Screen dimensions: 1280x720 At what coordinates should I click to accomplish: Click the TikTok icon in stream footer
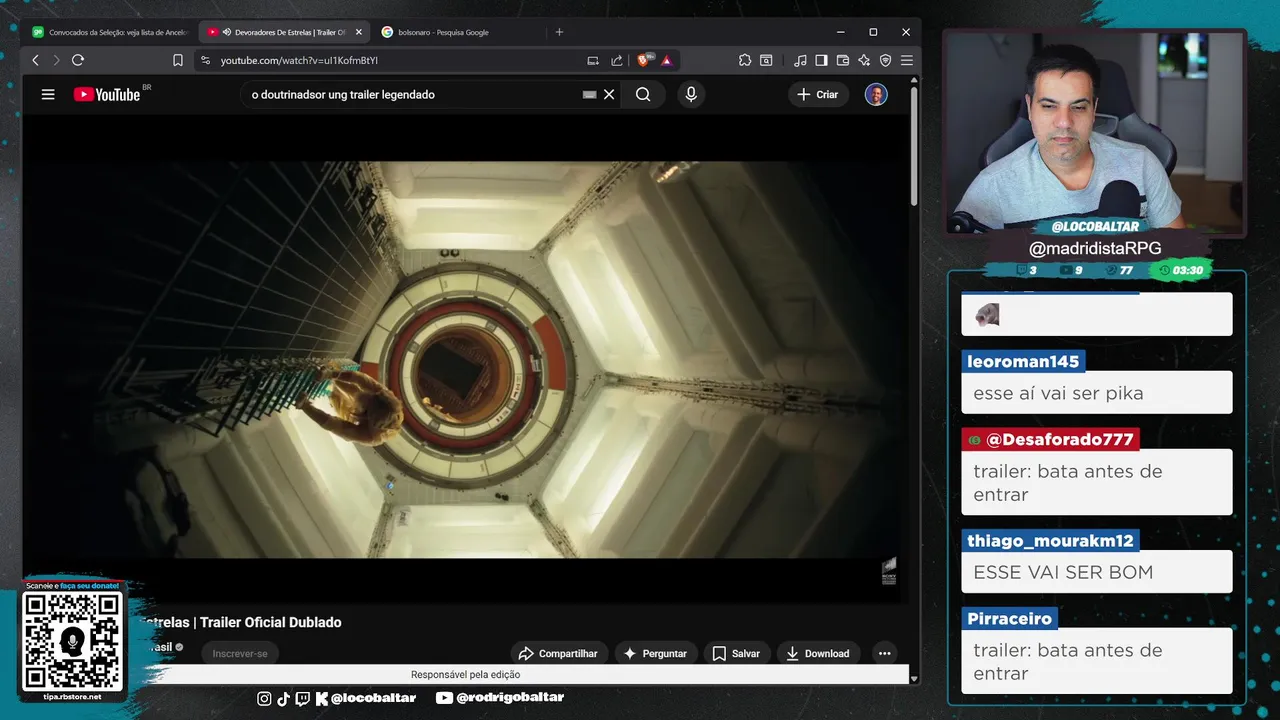pyautogui.click(x=283, y=698)
